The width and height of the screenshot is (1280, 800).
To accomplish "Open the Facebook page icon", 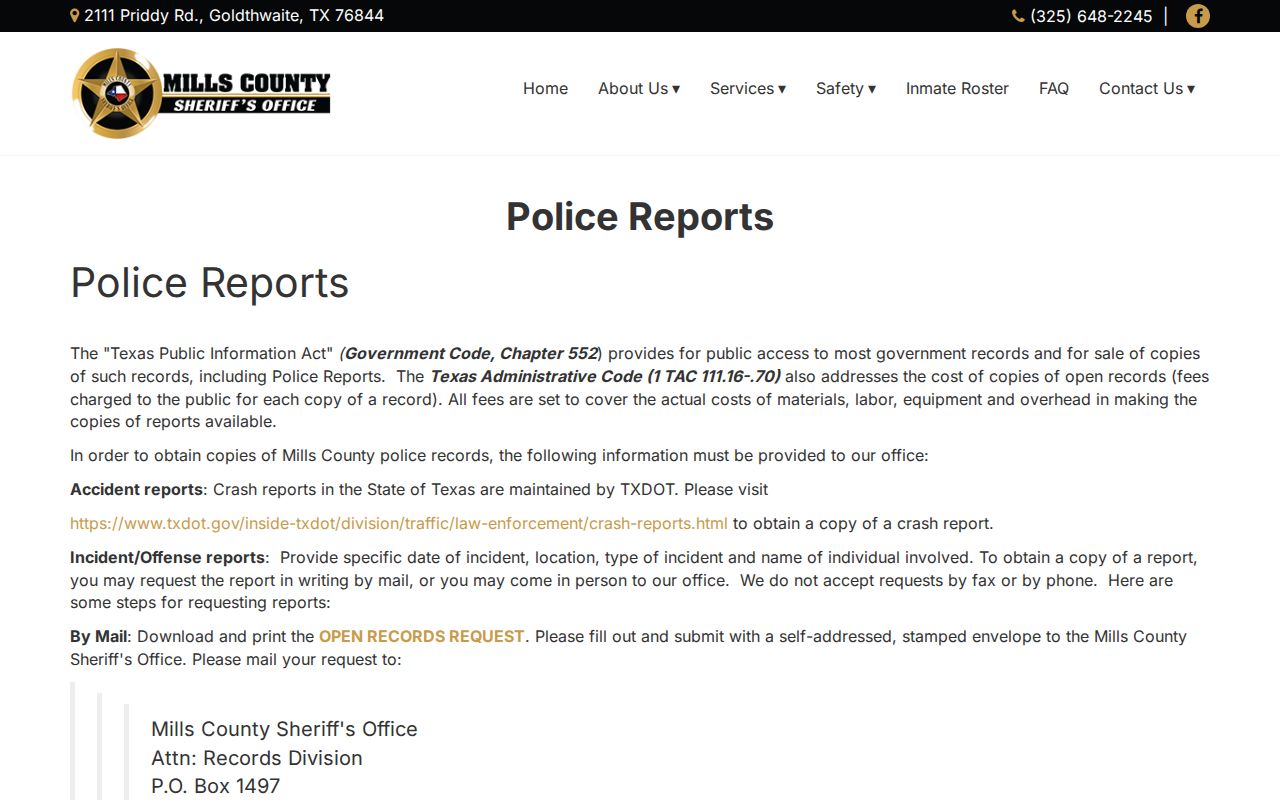I will tap(1197, 16).
